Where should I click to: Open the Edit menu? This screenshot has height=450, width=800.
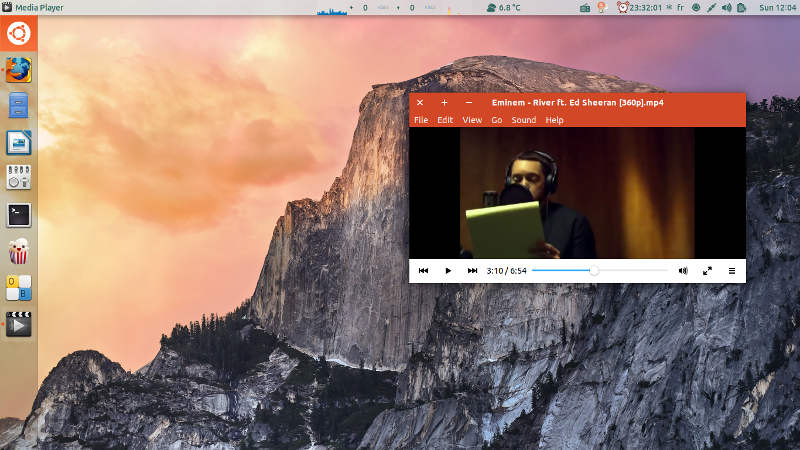tap(445, 120)
